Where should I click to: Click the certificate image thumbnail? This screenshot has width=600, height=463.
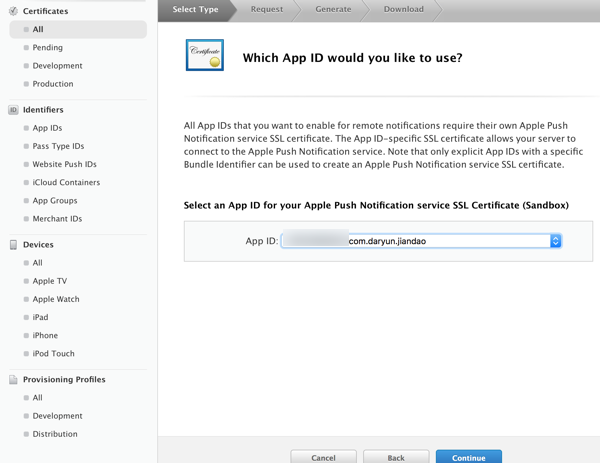205,56
